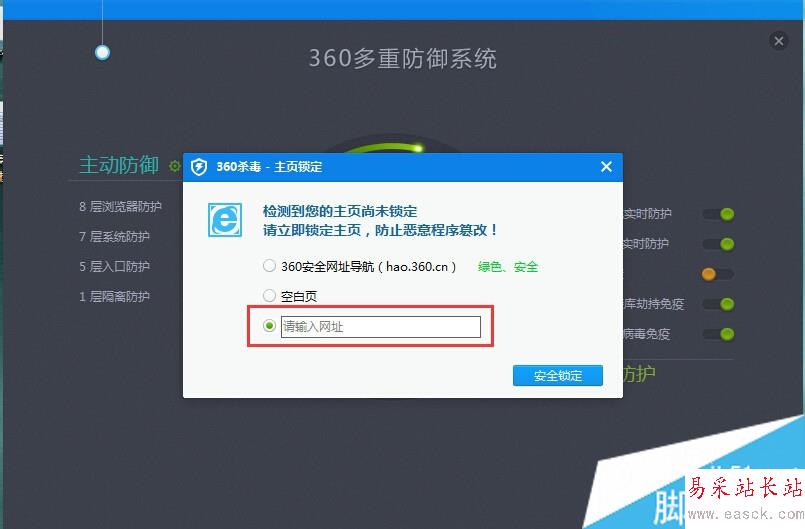Click the white circular node at top left
The height and width of the screenshot is (529, 805).
pyautogui.click(x=103, y=52)
